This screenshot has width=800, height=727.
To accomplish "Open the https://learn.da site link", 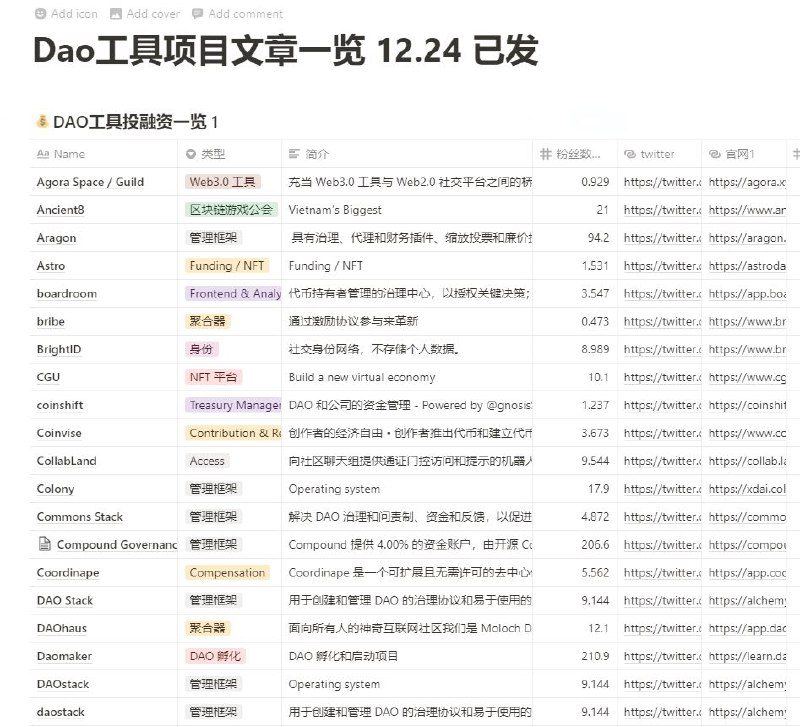I will tap(747, 657).
